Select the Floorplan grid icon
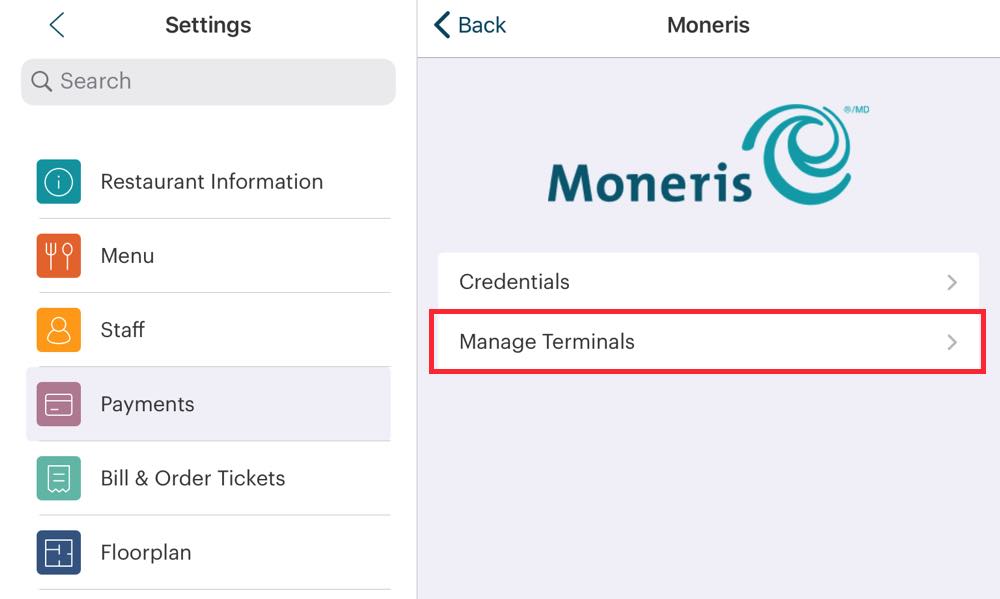Image resolution: width=1000 pixels, height=599 pixels. click(58, 552)
